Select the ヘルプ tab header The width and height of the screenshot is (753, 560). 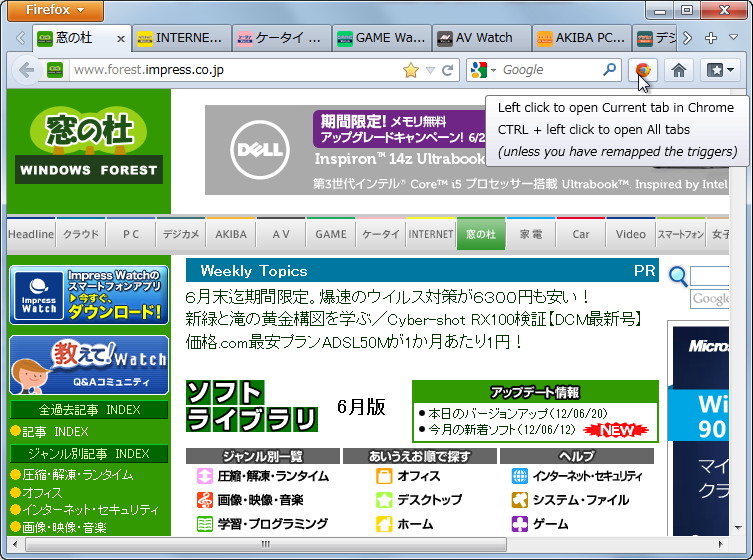[x=577, y=456]
